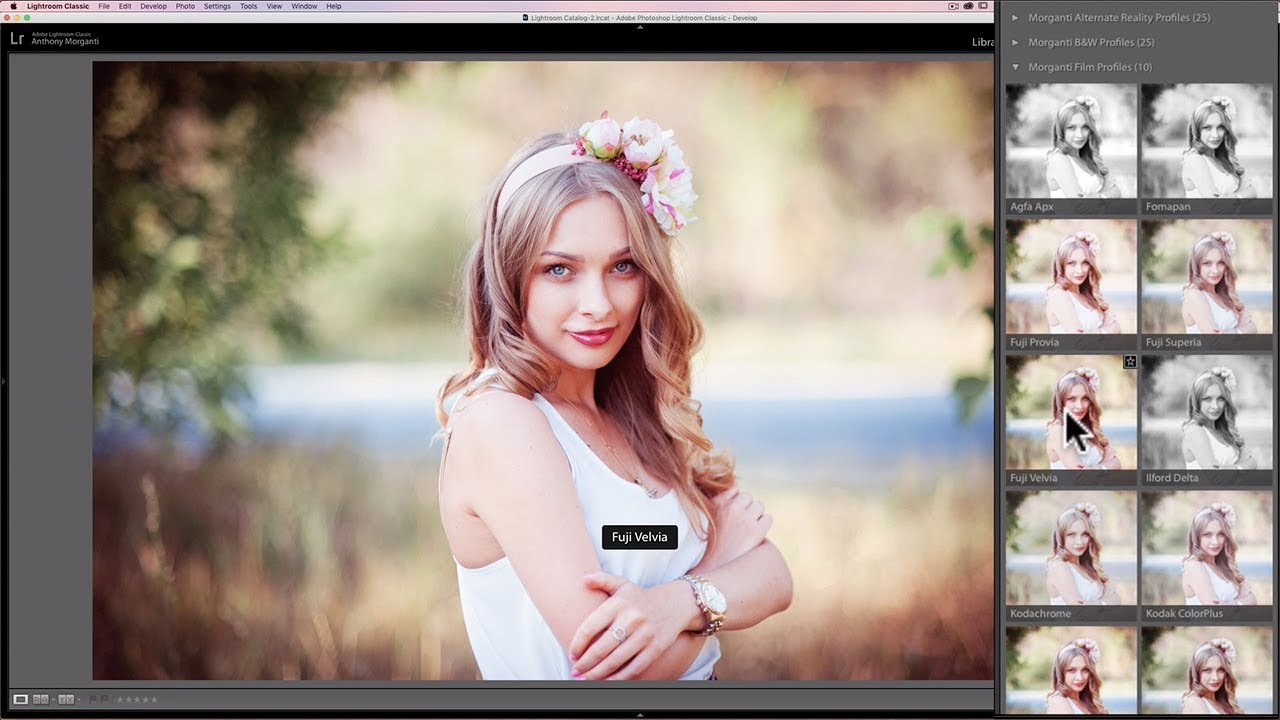Open the Apple menu

13,6
